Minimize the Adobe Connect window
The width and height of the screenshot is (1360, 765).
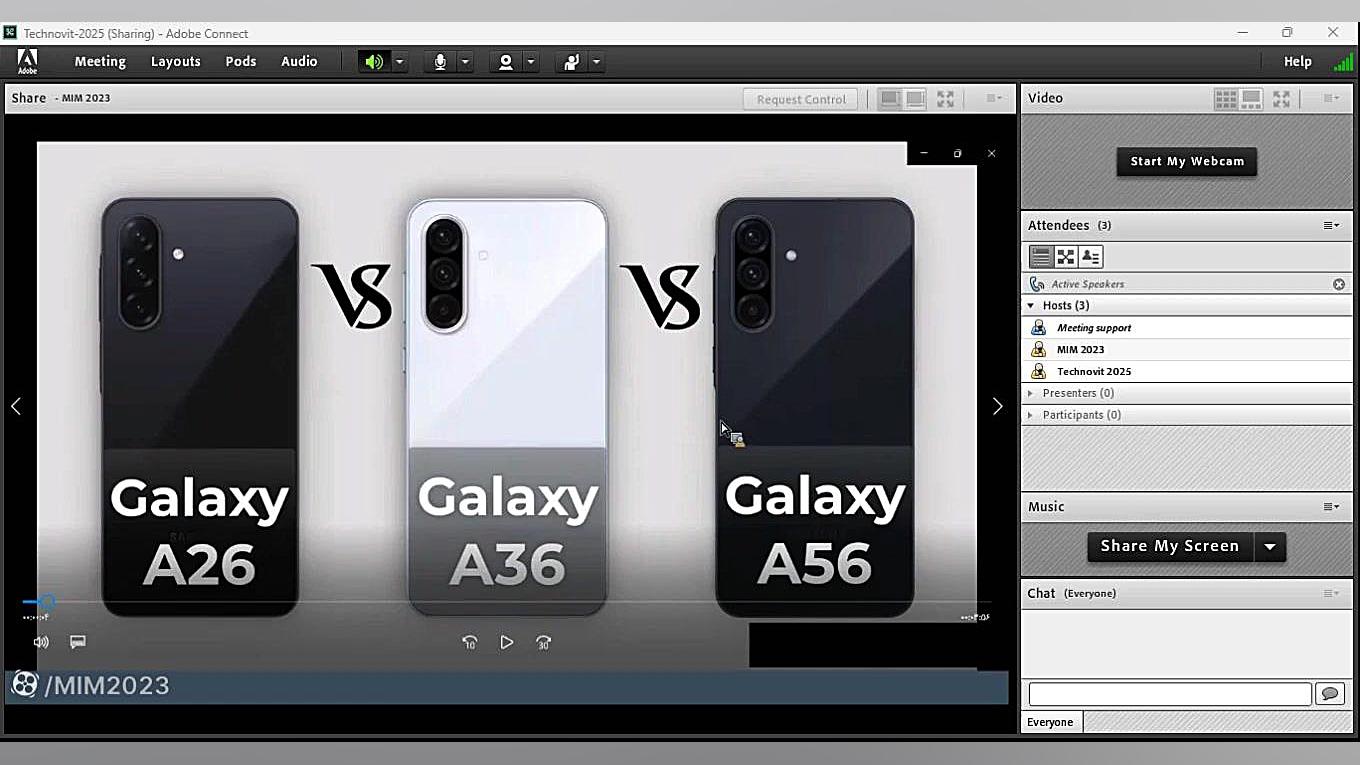pyautogui.click(x=1243, y=32)
